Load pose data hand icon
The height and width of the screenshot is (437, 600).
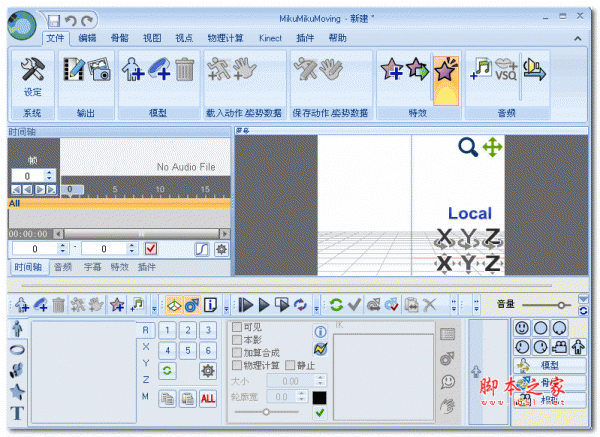click(244, 69)
